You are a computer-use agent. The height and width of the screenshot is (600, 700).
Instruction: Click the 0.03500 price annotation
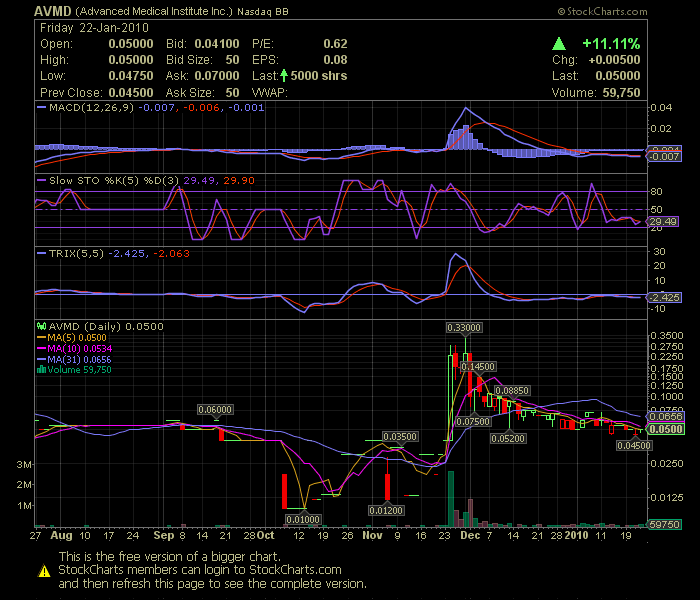coord(400,436)
